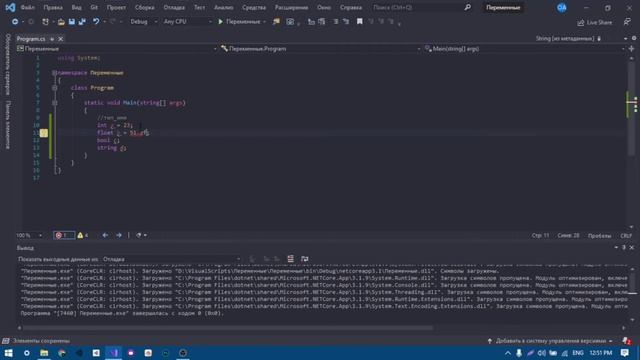
Task: Open the Main(string[] args) member dropdown
Action: tap(524, 49)
